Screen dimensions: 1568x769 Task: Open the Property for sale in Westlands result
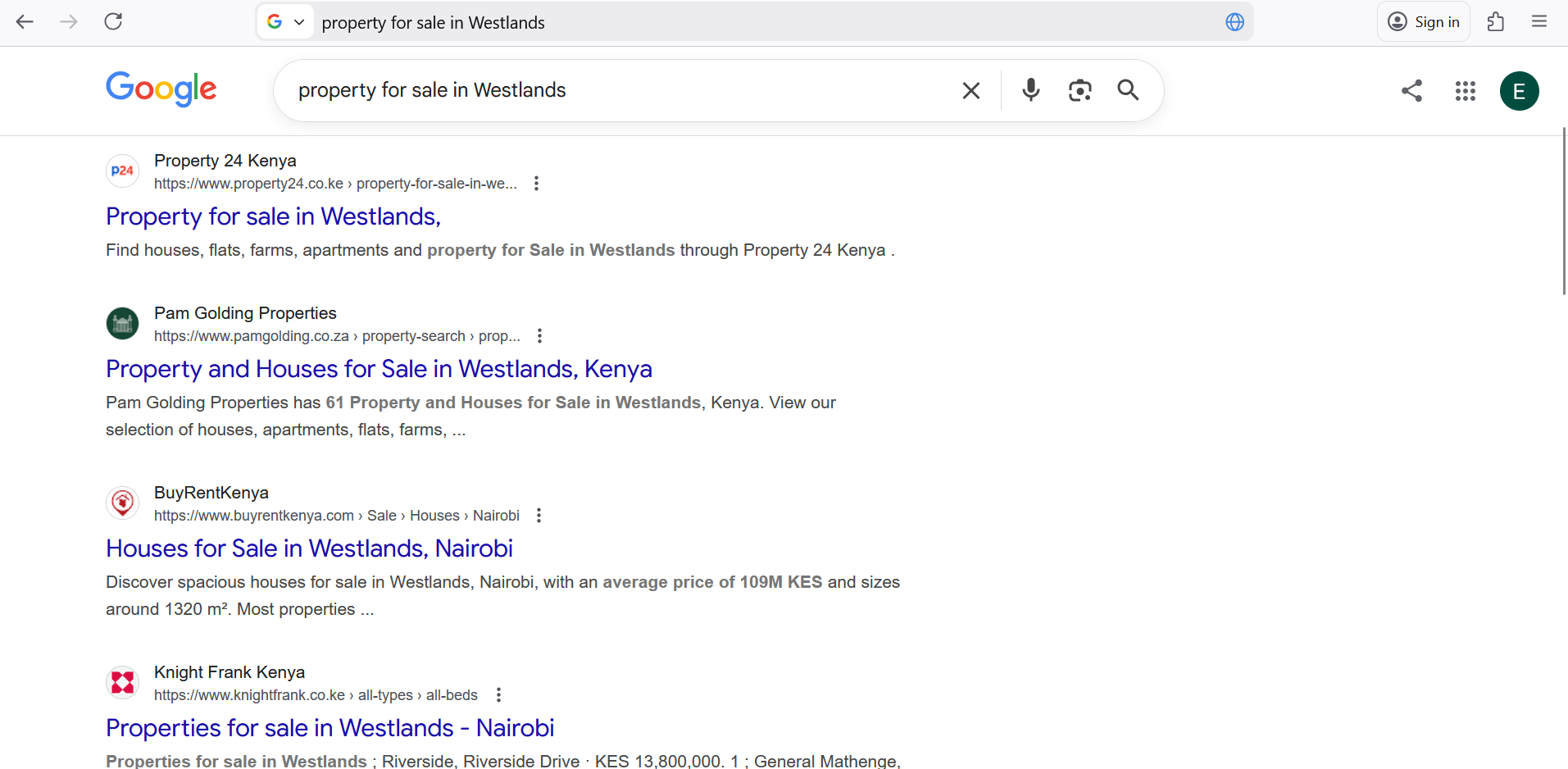click(x=273, y=216)
